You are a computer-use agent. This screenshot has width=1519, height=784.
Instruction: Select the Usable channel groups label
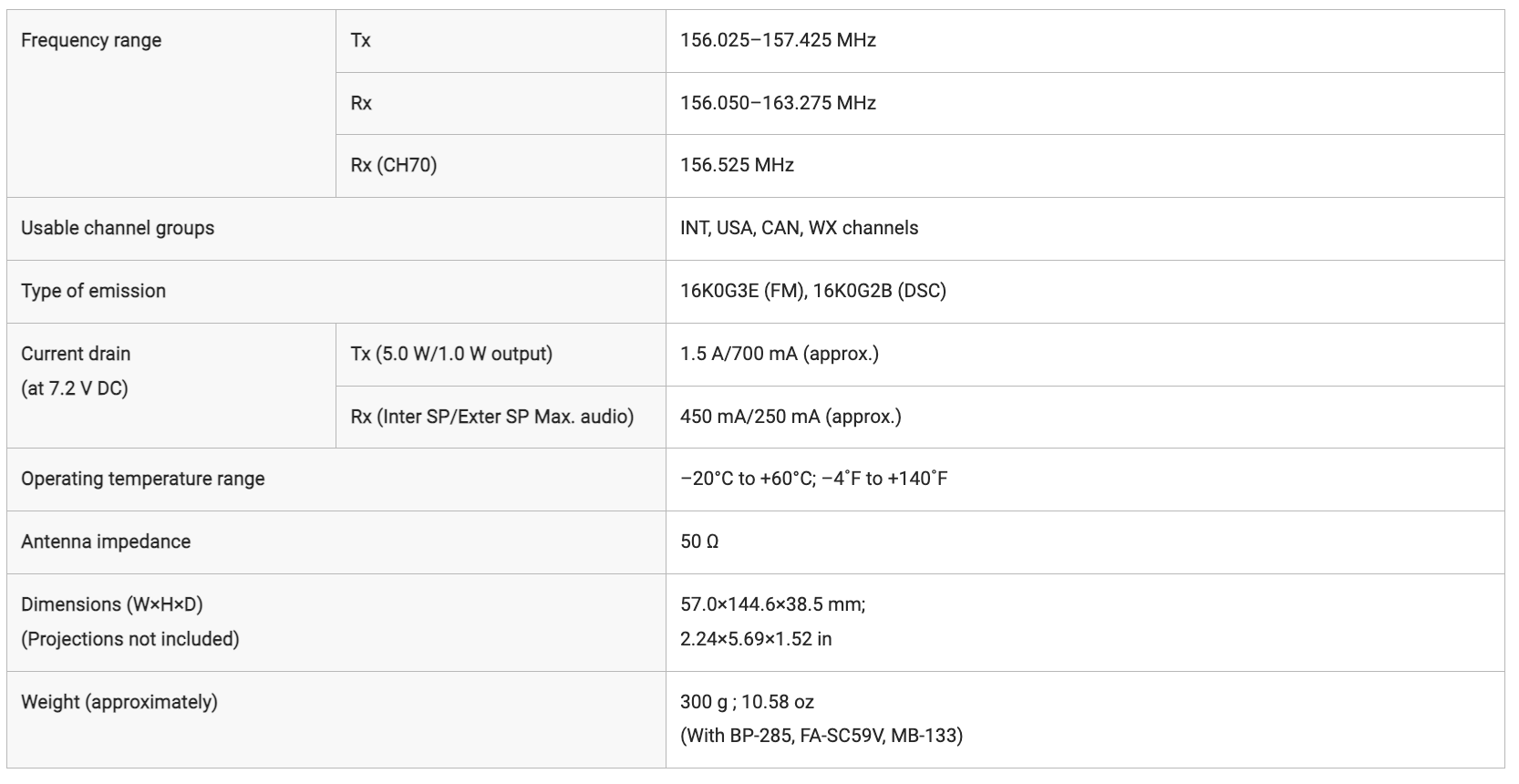[118, 228]
